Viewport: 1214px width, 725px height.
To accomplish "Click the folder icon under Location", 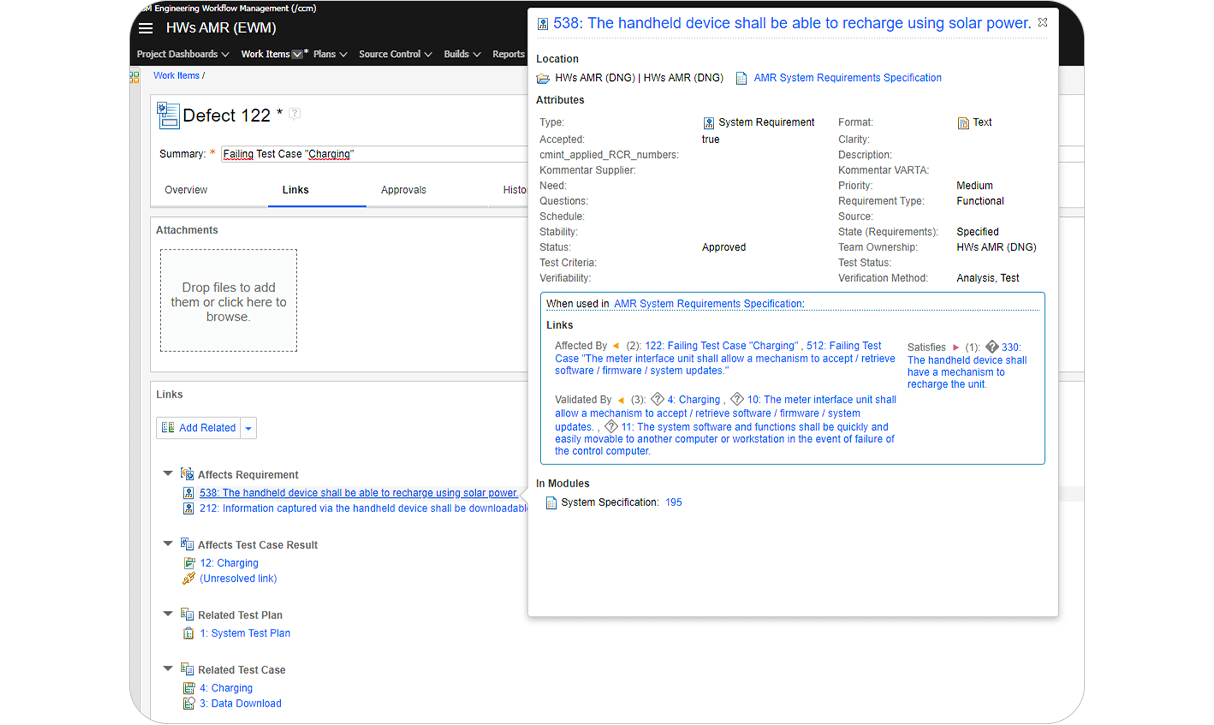I will (x=542, y=77).
